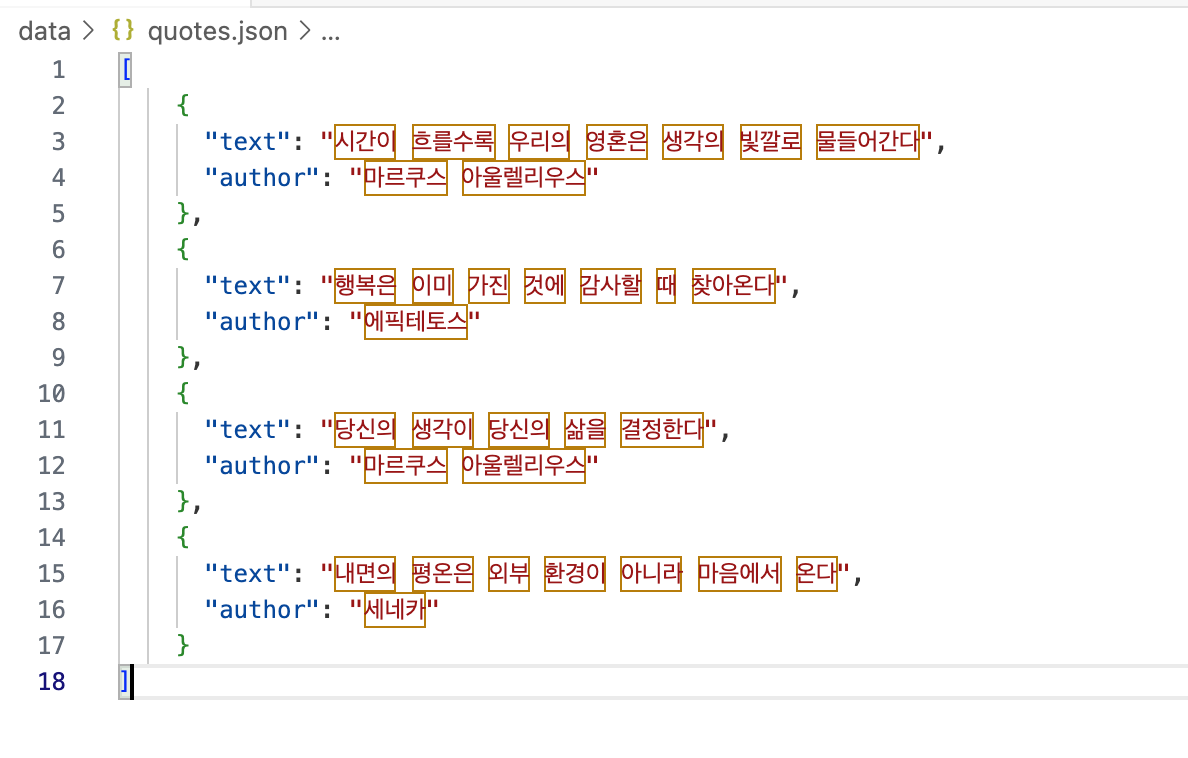This screenshot has width=1188, height=758.
Task: Click 아우렐리우스 on line 4
Action: (524, 178)
